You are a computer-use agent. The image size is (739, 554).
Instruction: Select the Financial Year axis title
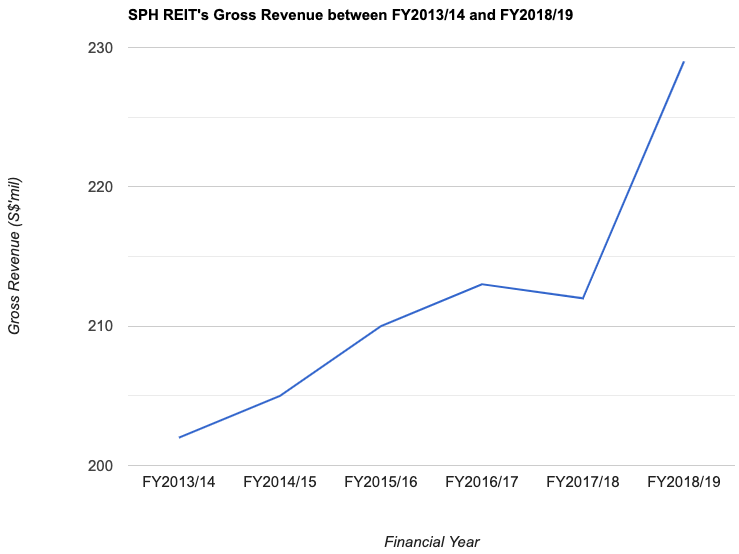432,542
